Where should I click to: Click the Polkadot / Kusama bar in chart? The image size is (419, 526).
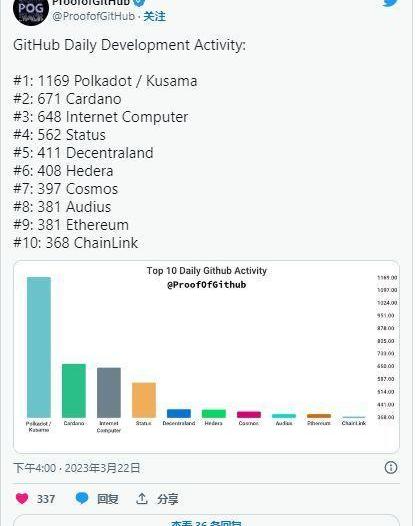pyautogui.click(x=39, y=347)
